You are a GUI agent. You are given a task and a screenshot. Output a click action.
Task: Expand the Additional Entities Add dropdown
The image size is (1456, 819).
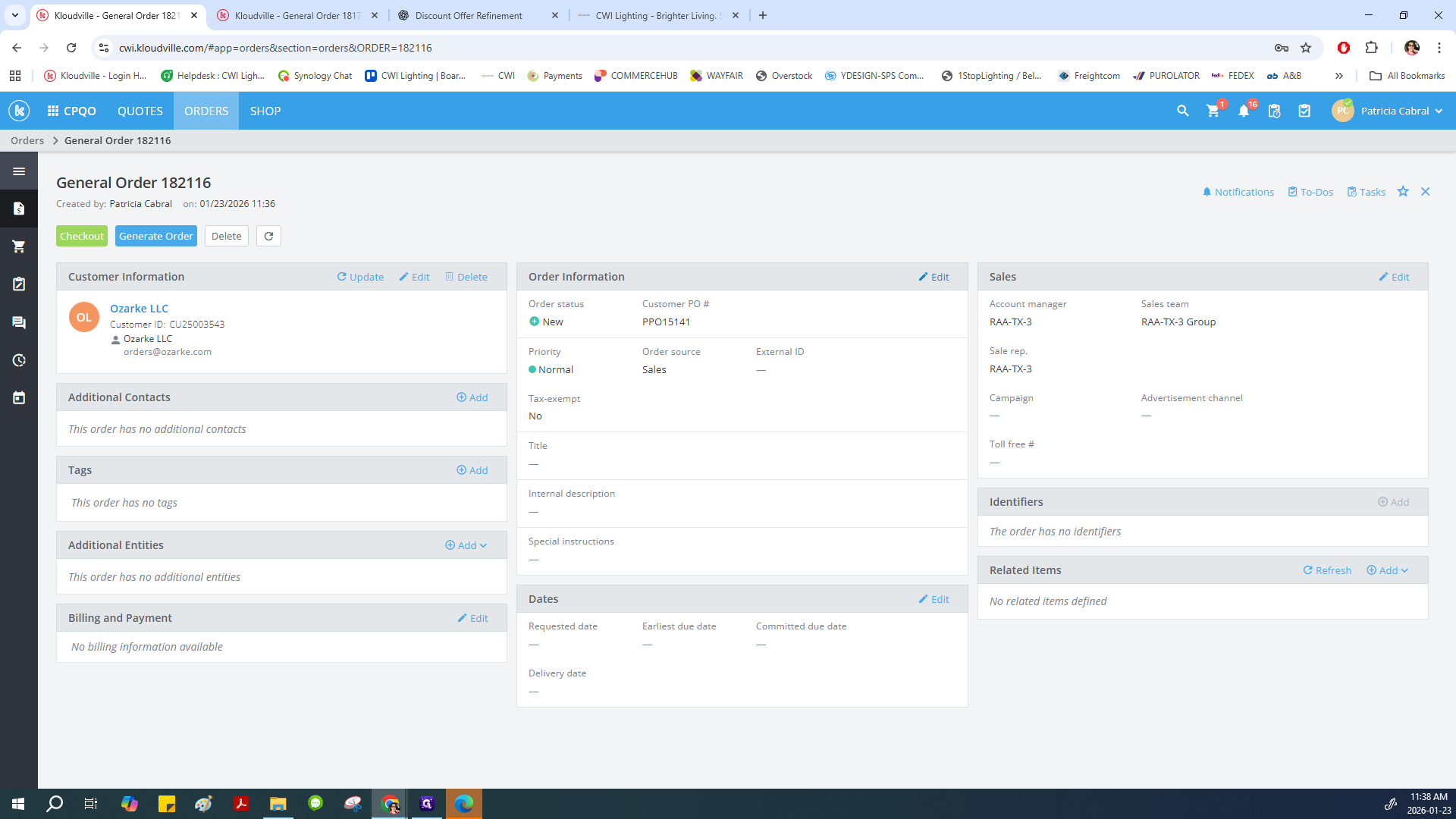[x=466, y=545]
